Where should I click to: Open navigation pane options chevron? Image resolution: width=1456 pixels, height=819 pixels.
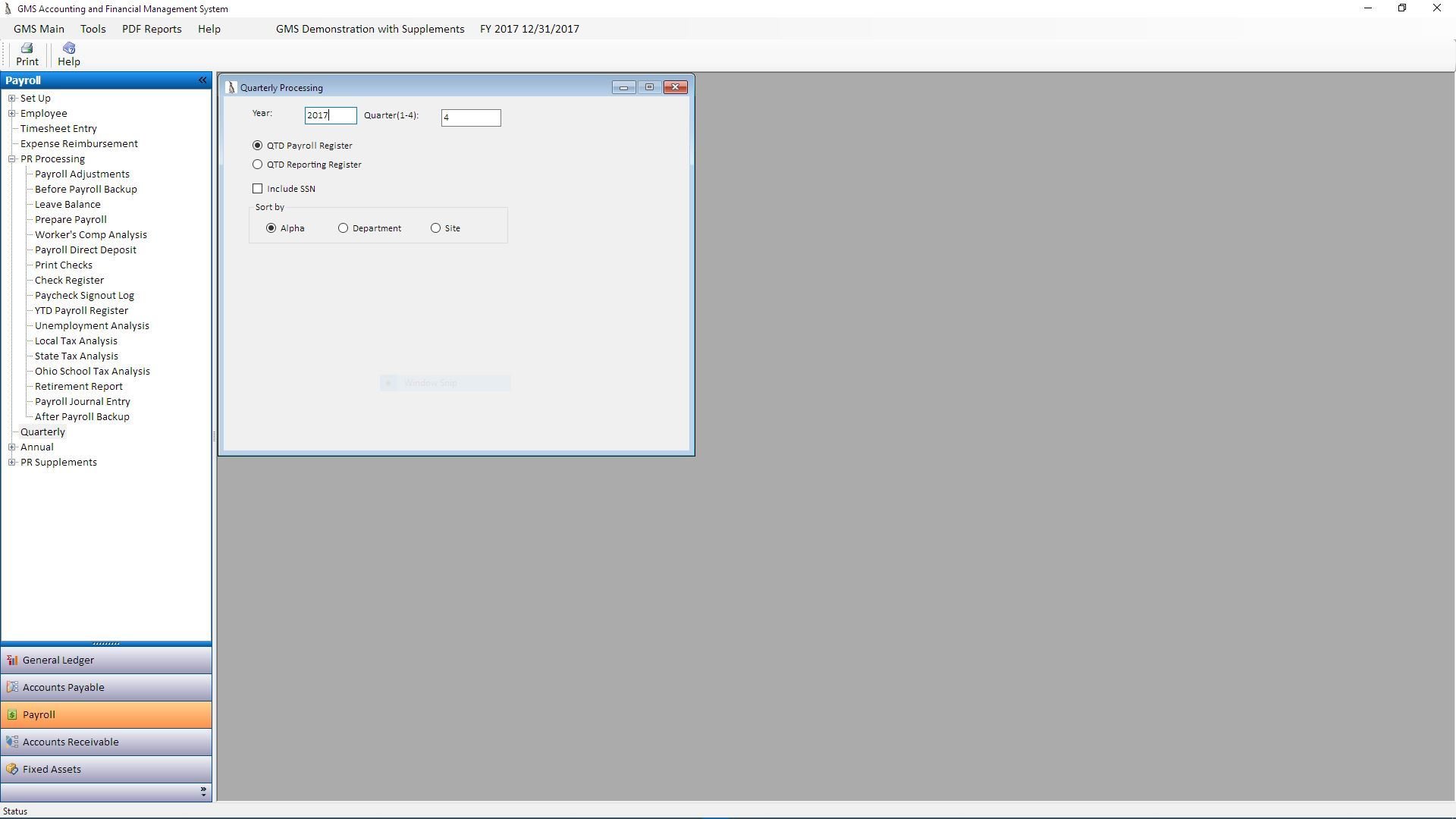[203, 792]
